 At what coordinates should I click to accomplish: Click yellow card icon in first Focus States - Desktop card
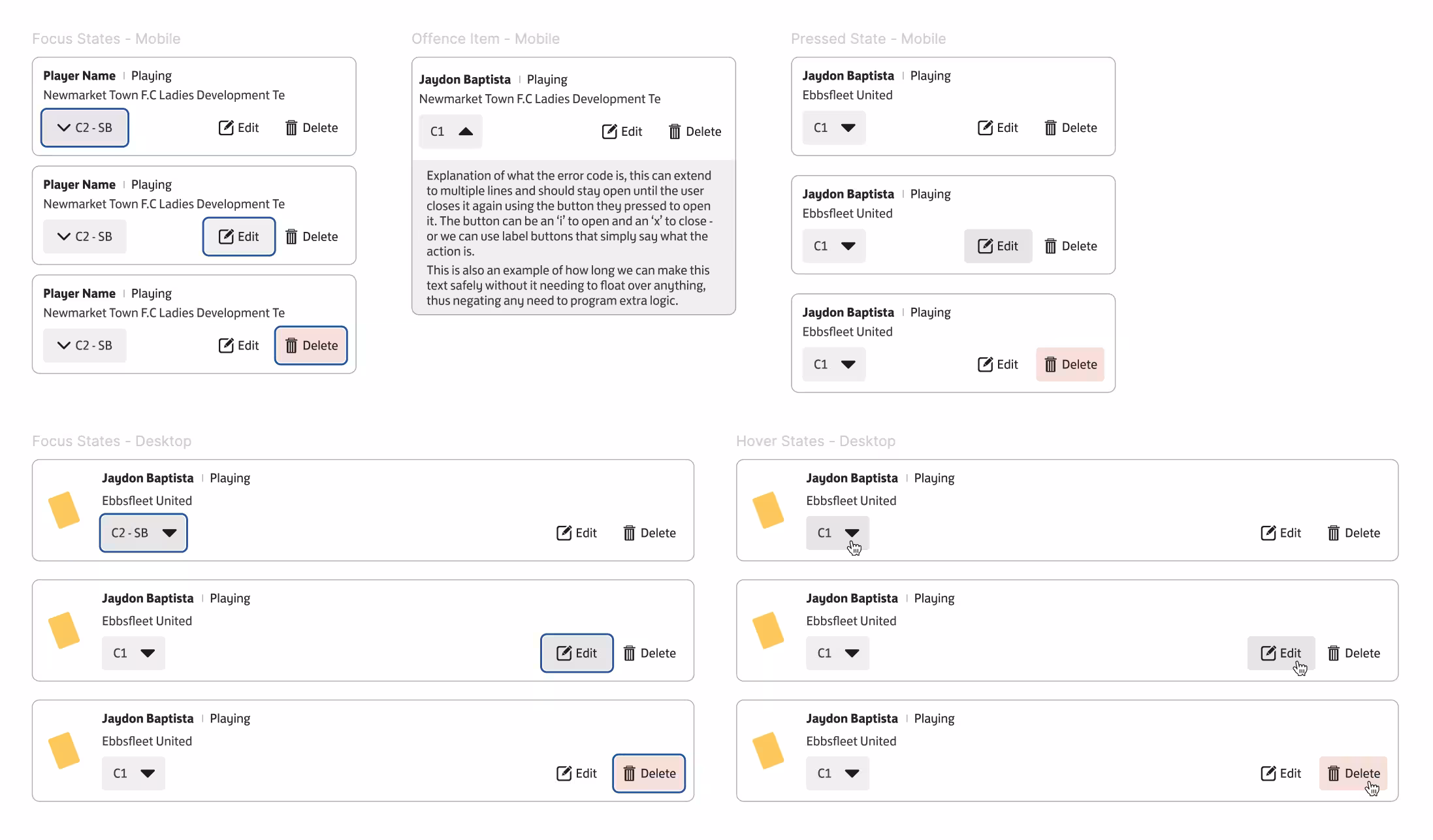[64, 509]
